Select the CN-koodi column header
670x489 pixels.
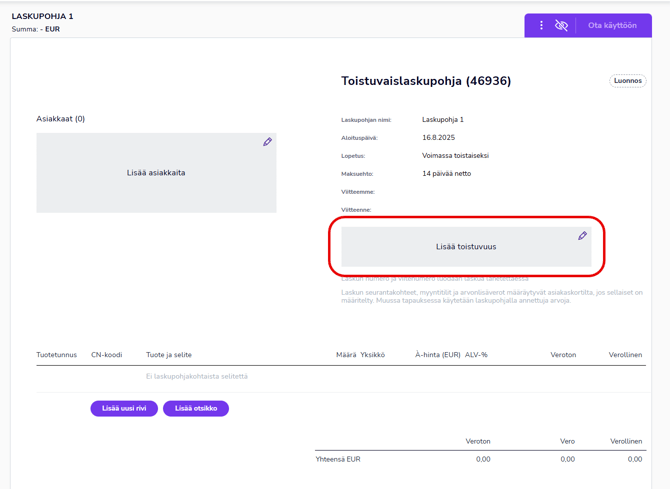(x=106, y=355)
